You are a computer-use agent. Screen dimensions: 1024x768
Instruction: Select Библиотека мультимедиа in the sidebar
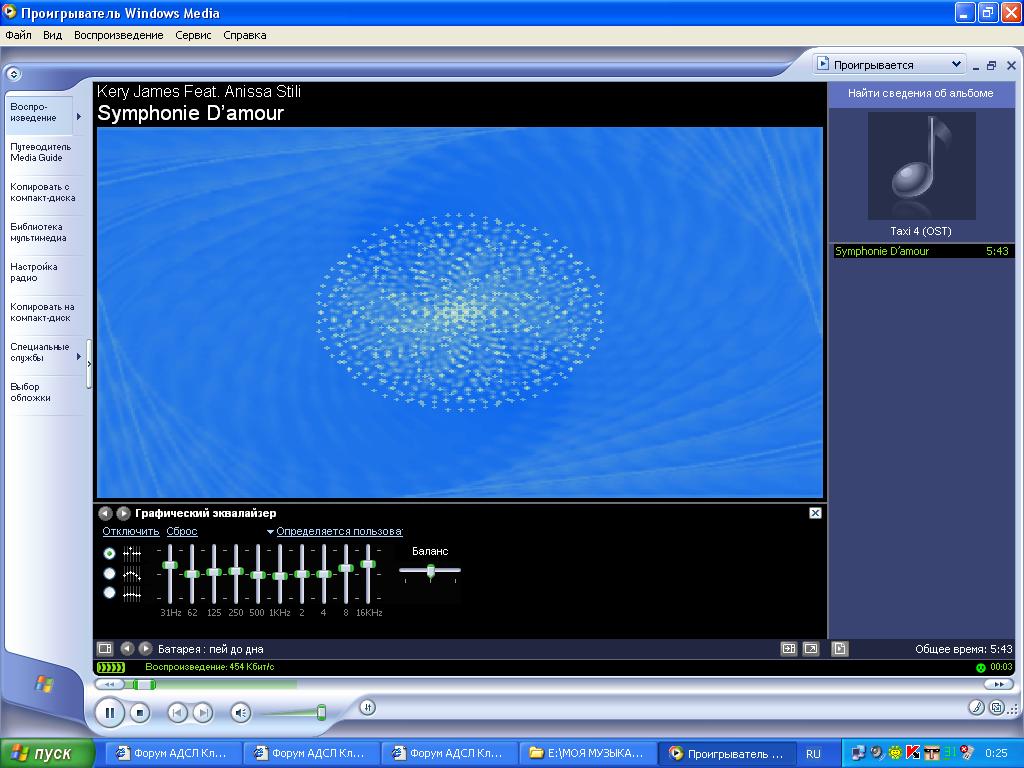click(x=39, y=232)
